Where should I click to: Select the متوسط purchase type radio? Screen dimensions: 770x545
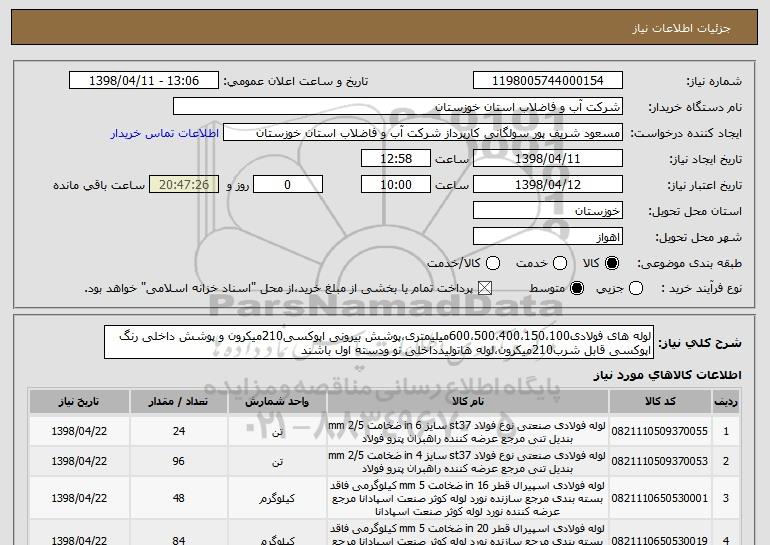tap(577, 288)
